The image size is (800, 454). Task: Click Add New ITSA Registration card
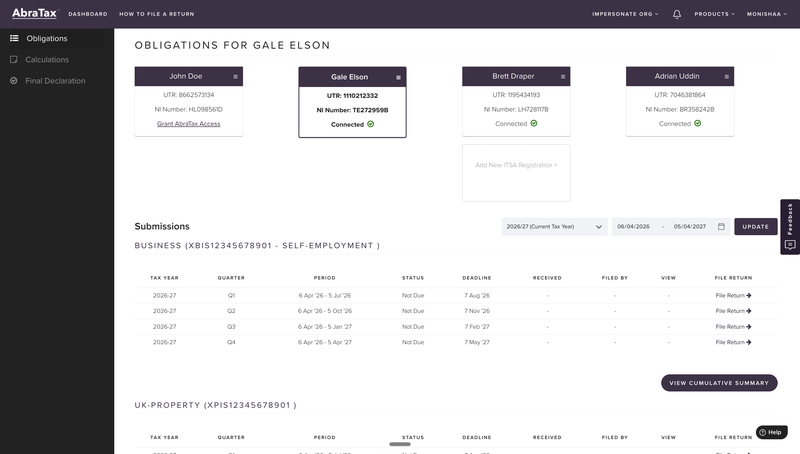[516, 173]
